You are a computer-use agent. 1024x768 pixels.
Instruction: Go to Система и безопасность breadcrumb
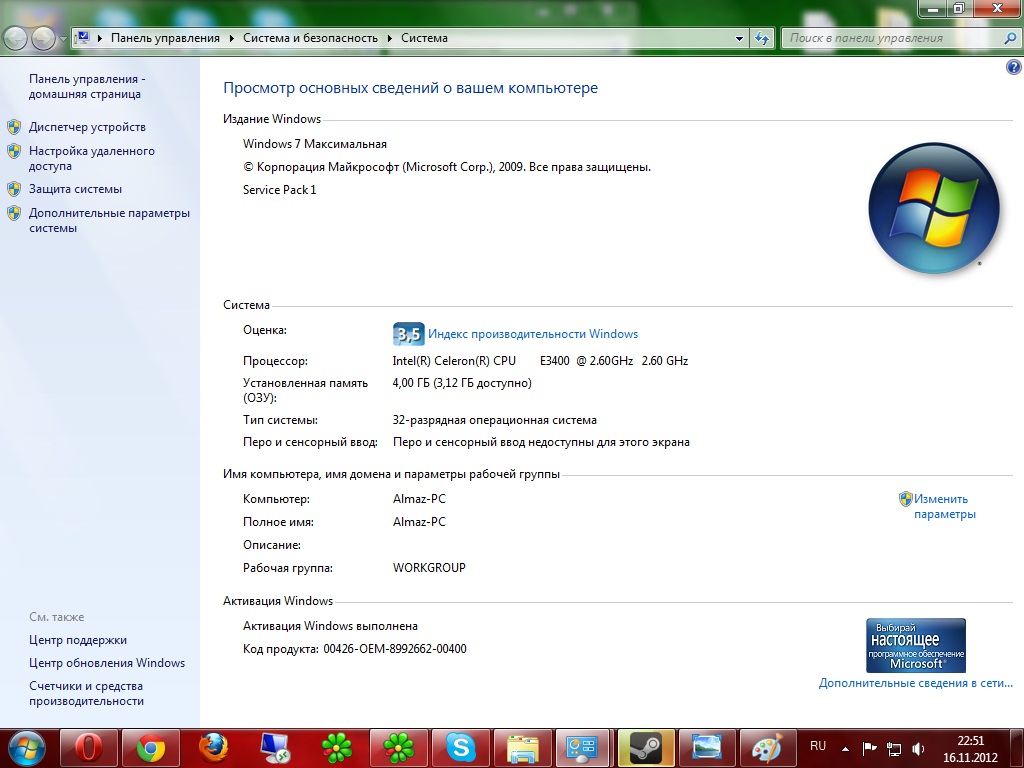(310, 38)
